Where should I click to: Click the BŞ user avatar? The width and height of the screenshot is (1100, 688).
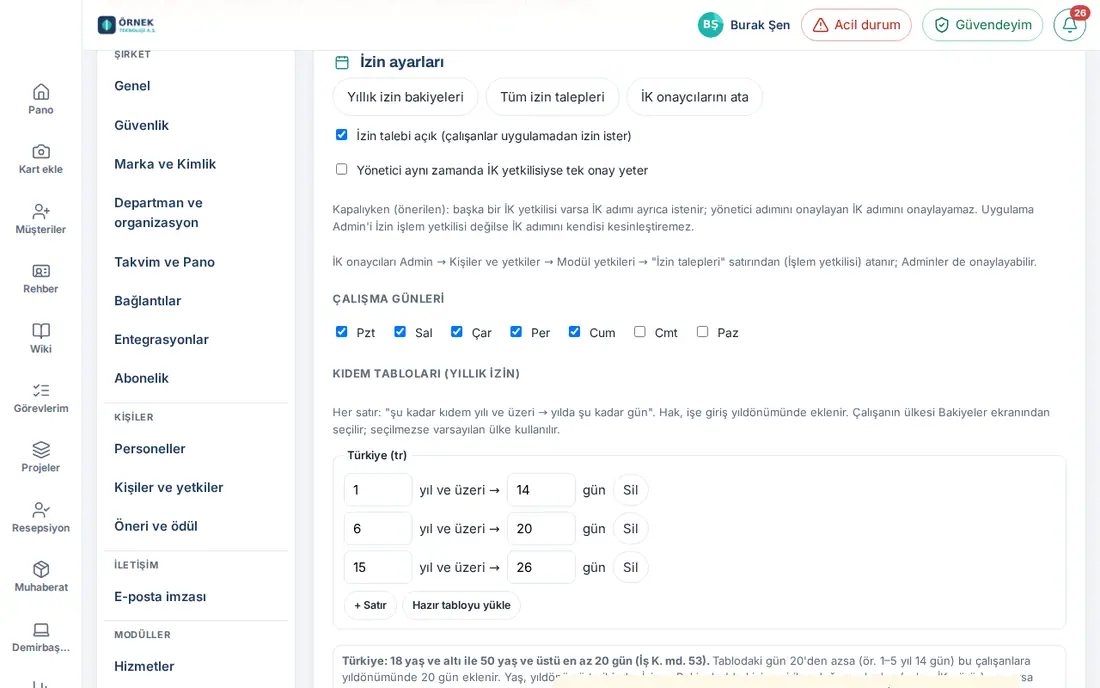coord(710,25)
